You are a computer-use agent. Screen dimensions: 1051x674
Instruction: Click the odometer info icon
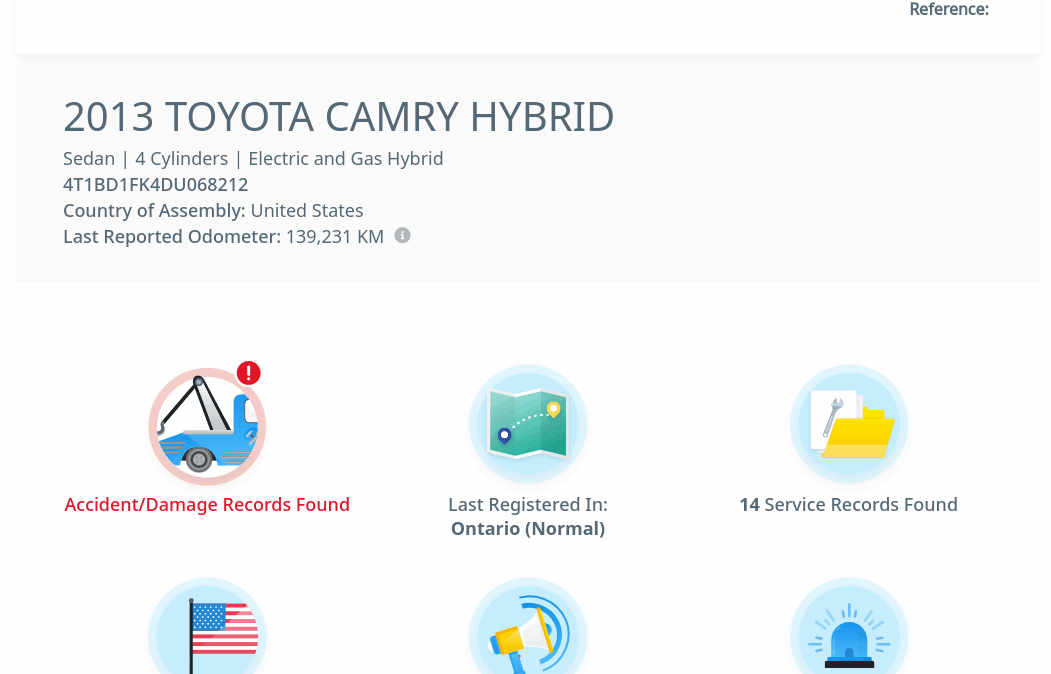click(x=402, y=235)
